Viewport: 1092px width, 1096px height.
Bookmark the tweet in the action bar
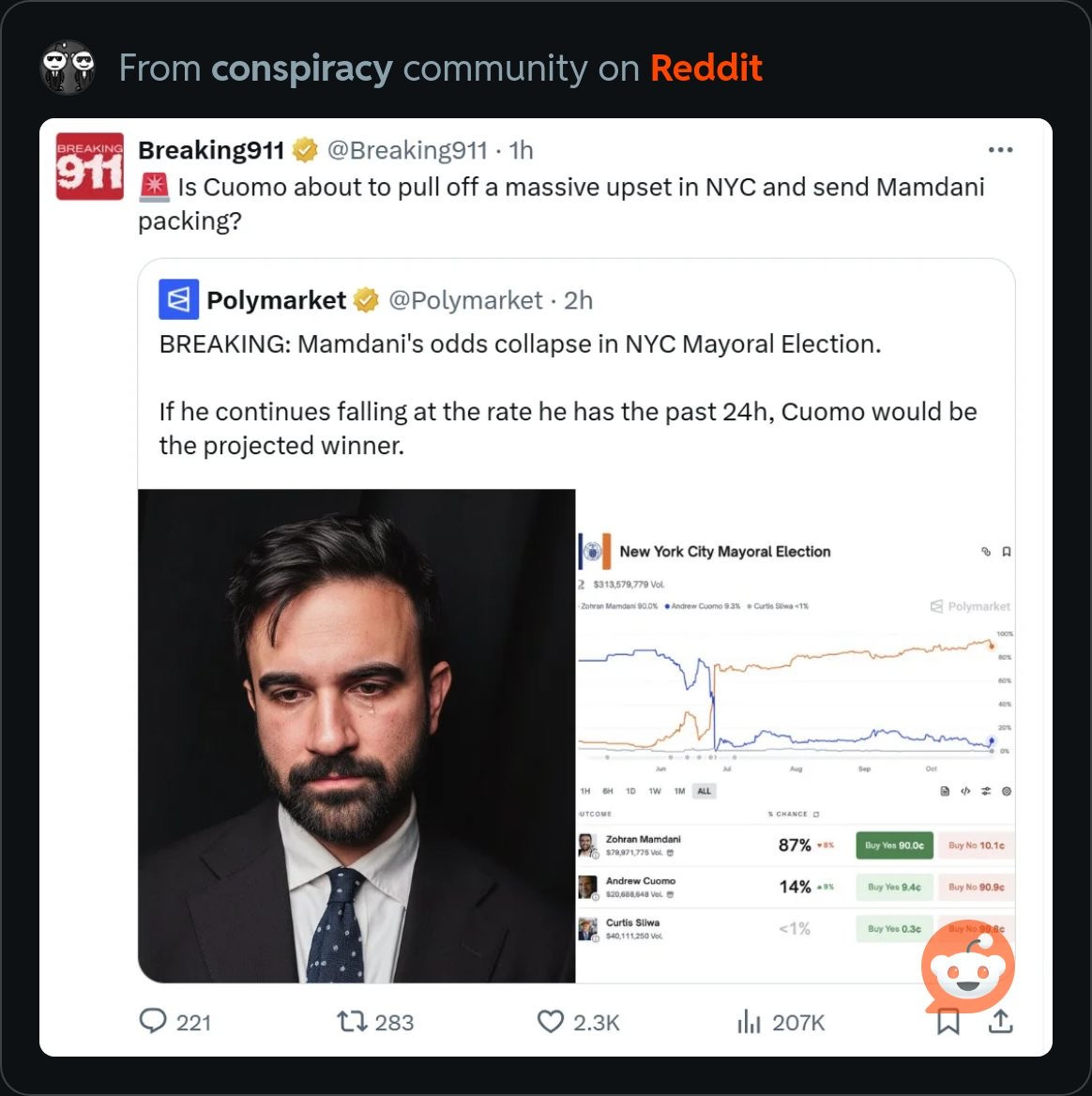pyautogui.click(x=948, y=1022)
